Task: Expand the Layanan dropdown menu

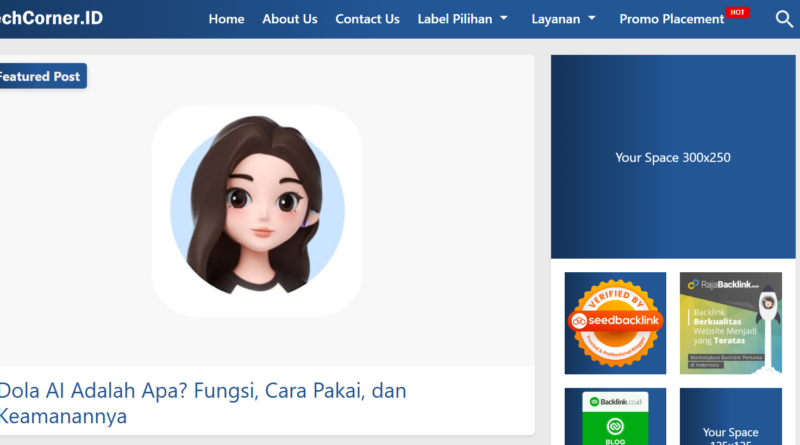Action: (564, 19)
